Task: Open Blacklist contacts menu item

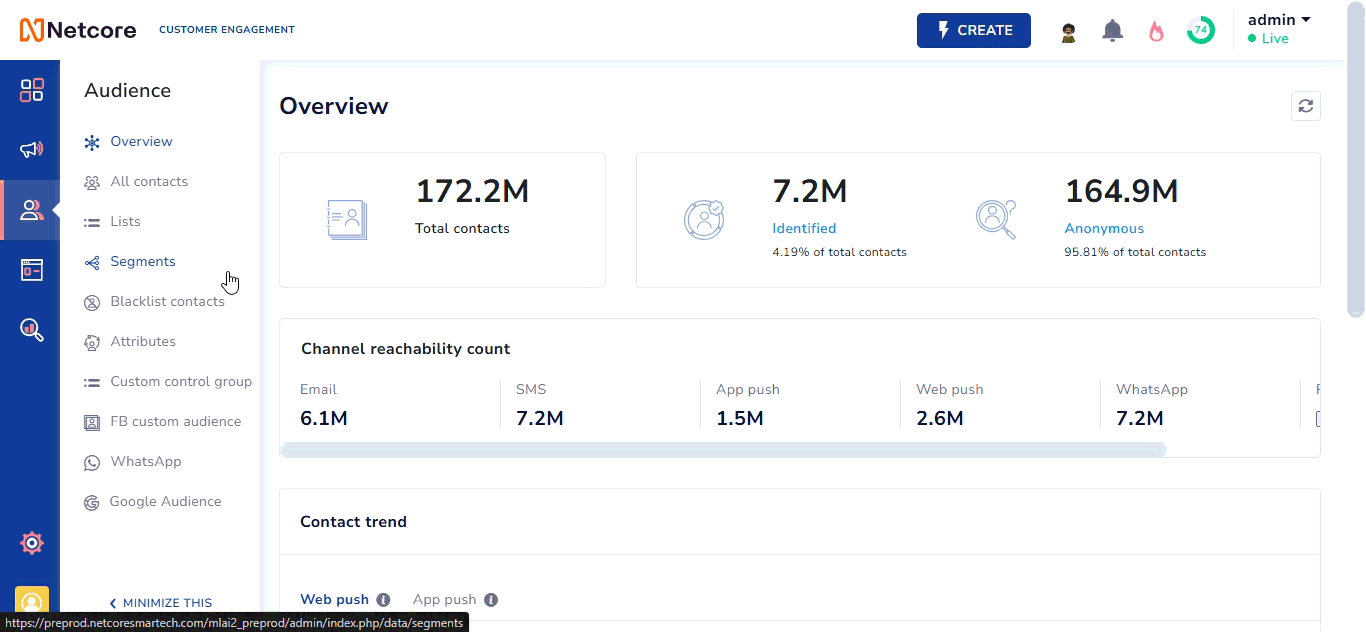Action: (167, 302)
